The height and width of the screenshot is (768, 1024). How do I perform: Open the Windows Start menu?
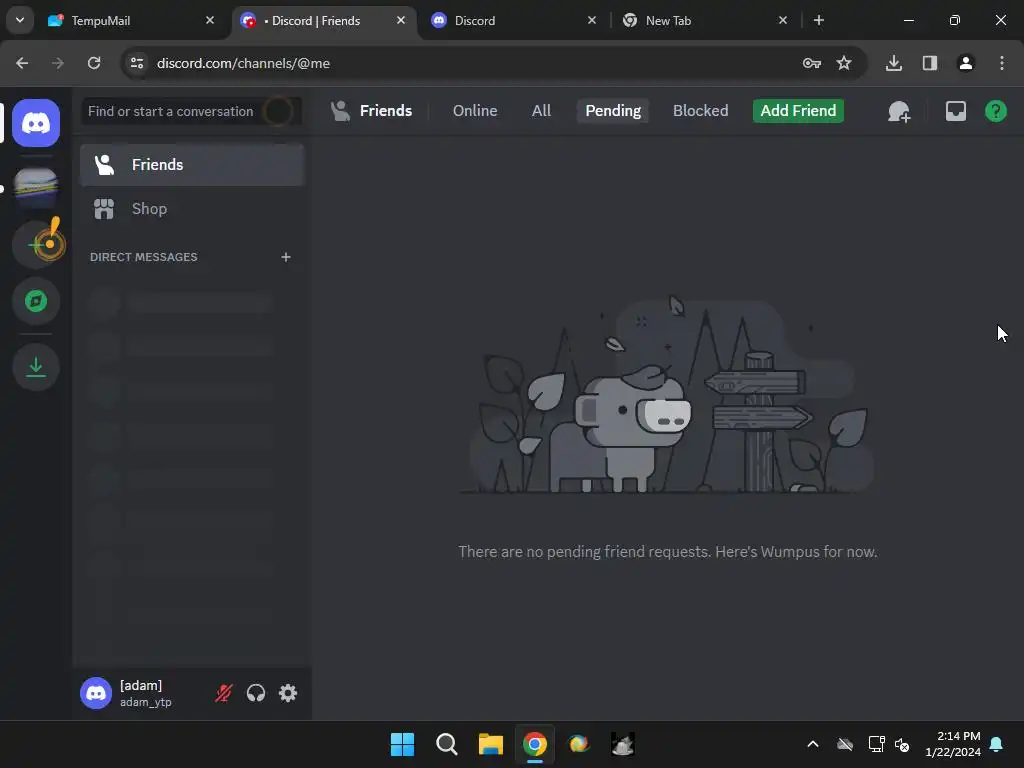tap(402, 744)
